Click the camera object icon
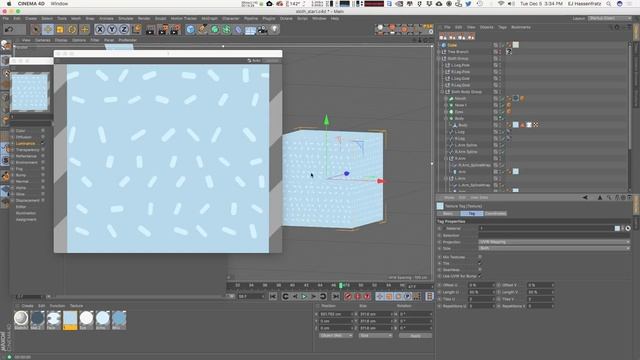Image resolution: width=640 pixels, height=360 pixels. tap(262, 29)
